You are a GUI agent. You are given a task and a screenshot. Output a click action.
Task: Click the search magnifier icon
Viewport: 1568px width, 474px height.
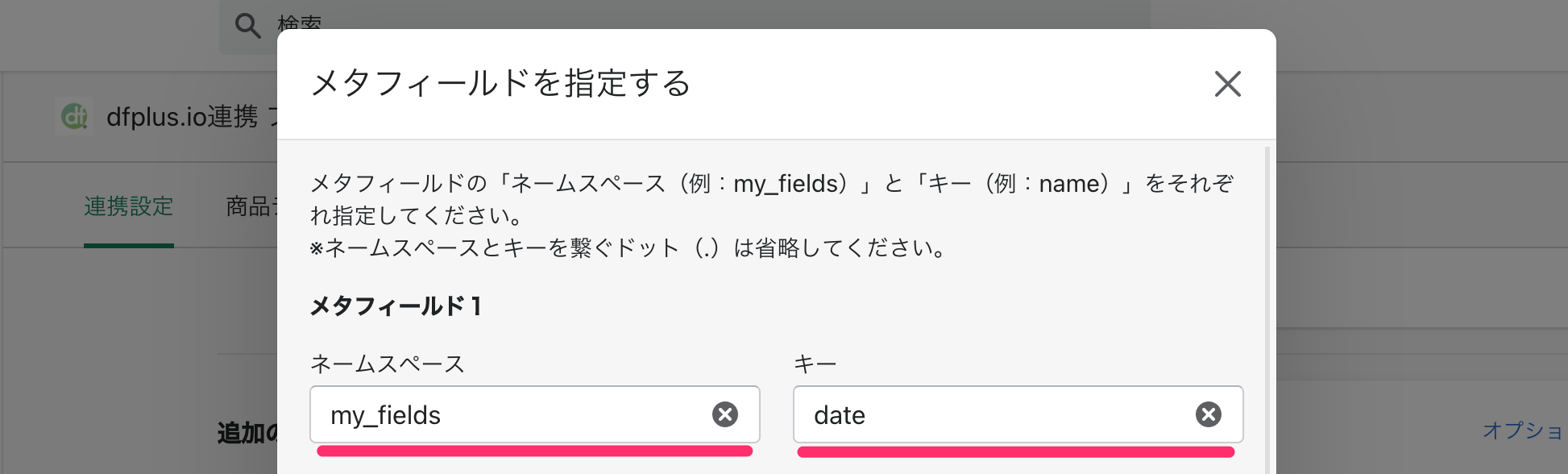pyautogui.click(x=247, y=26)
